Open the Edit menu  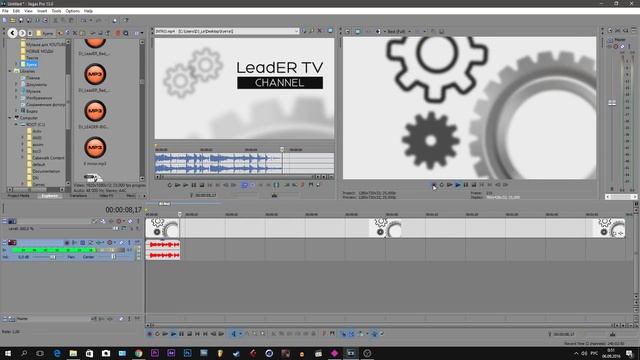pos(16,11)
